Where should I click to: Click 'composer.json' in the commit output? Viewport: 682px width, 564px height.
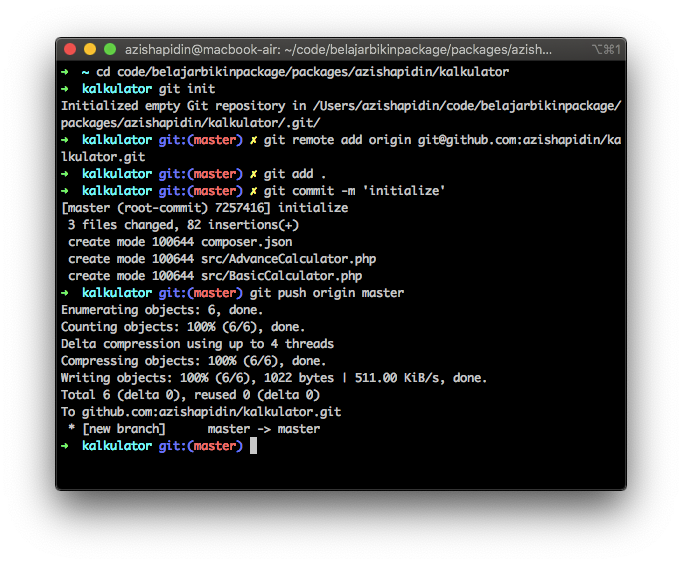point(247,242)
